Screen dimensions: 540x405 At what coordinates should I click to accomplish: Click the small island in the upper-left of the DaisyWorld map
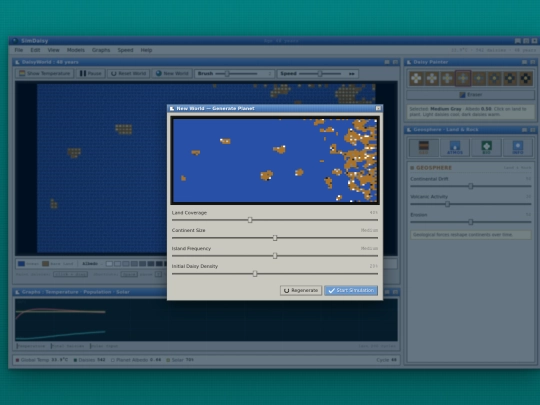(124, 129)
